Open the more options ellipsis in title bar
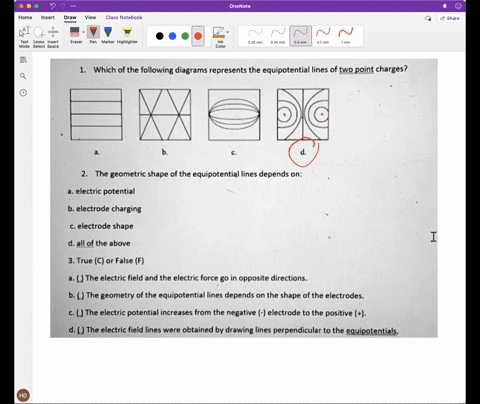The image size is (480, 404). [x=73, y=6]
